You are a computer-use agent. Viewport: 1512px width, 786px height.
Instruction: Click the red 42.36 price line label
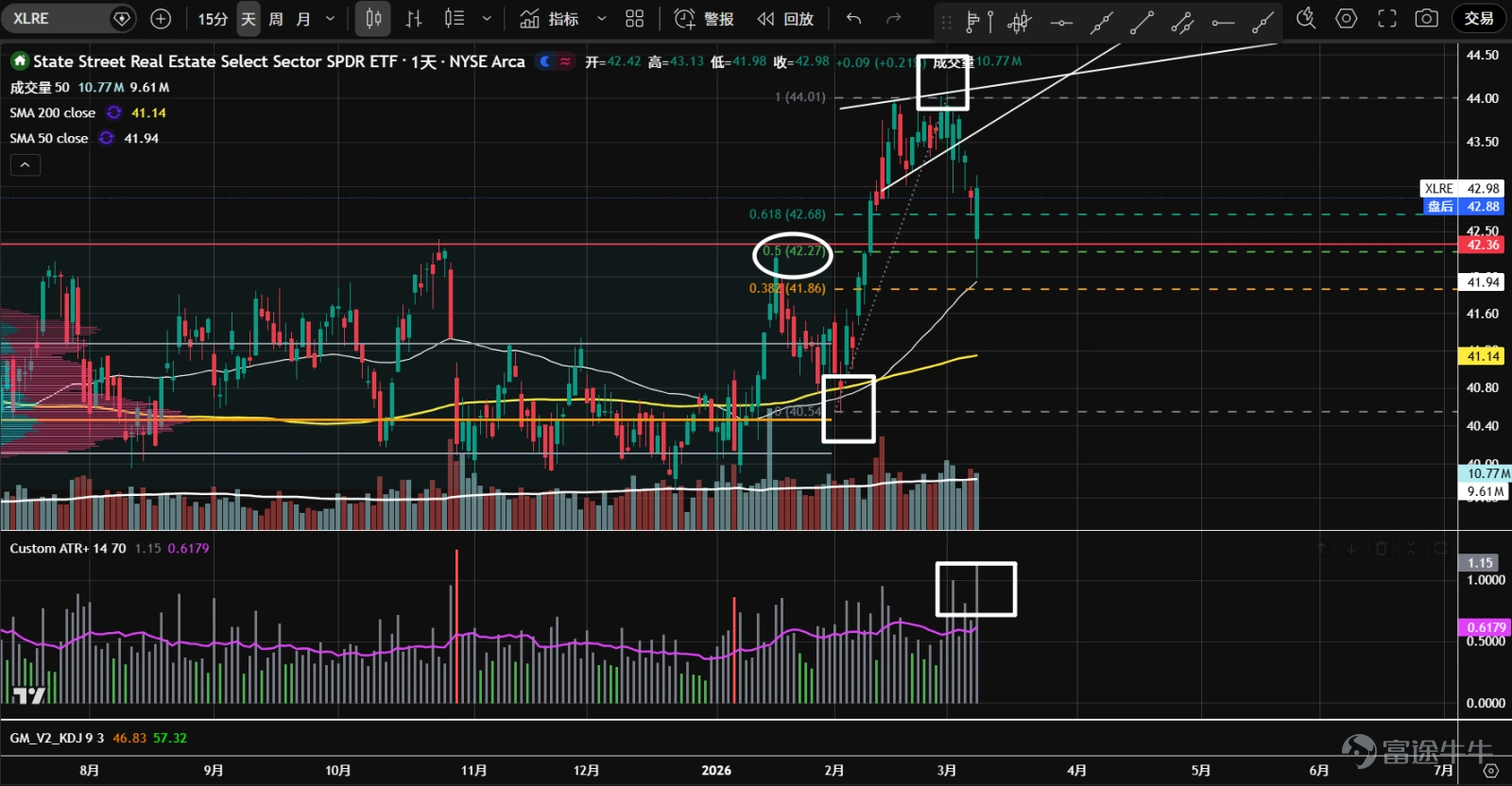pos(1482,245)
